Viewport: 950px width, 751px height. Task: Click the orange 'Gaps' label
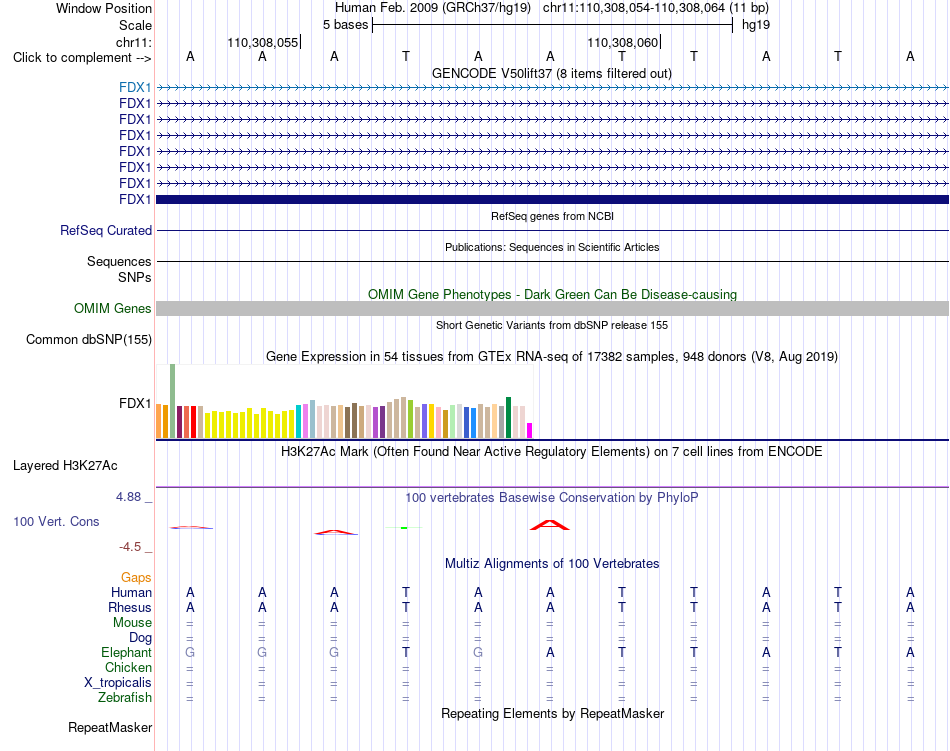point(136,577)
